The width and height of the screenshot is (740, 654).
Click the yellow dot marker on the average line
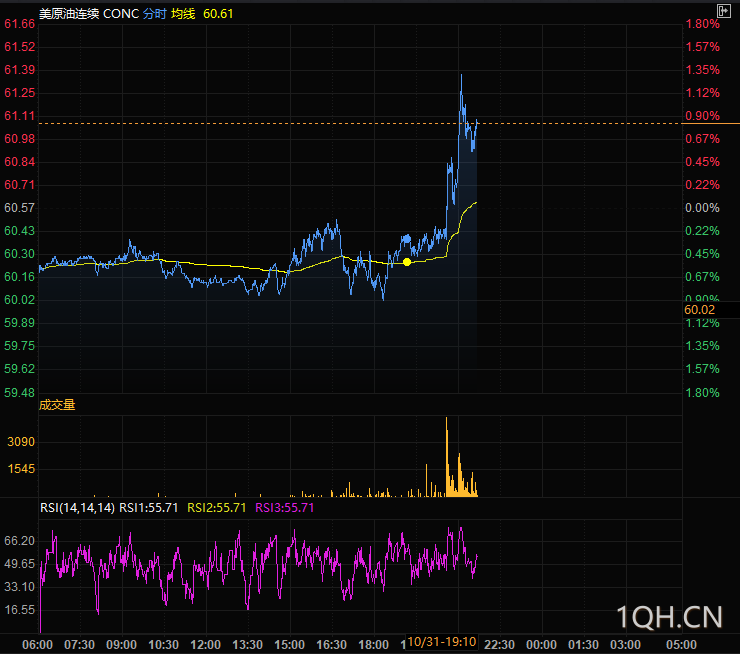tap(407, 262)
